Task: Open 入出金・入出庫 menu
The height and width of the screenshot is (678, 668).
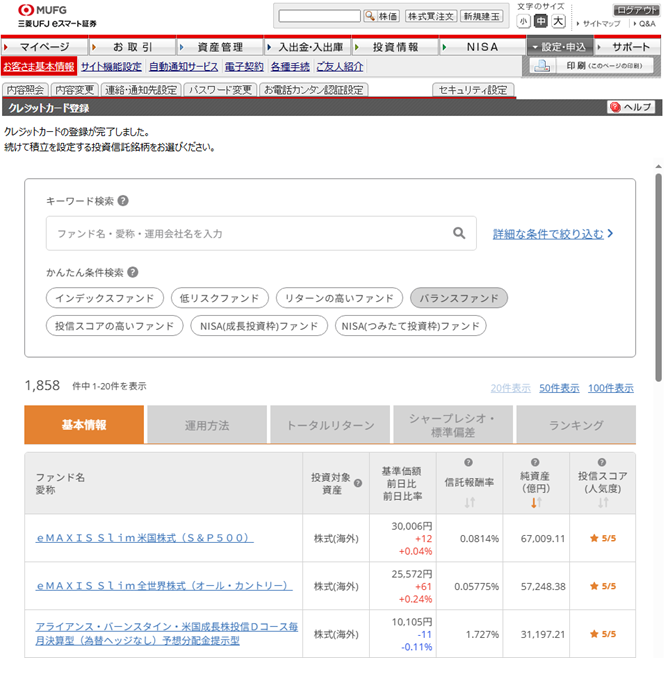Action: click(308, 47)
